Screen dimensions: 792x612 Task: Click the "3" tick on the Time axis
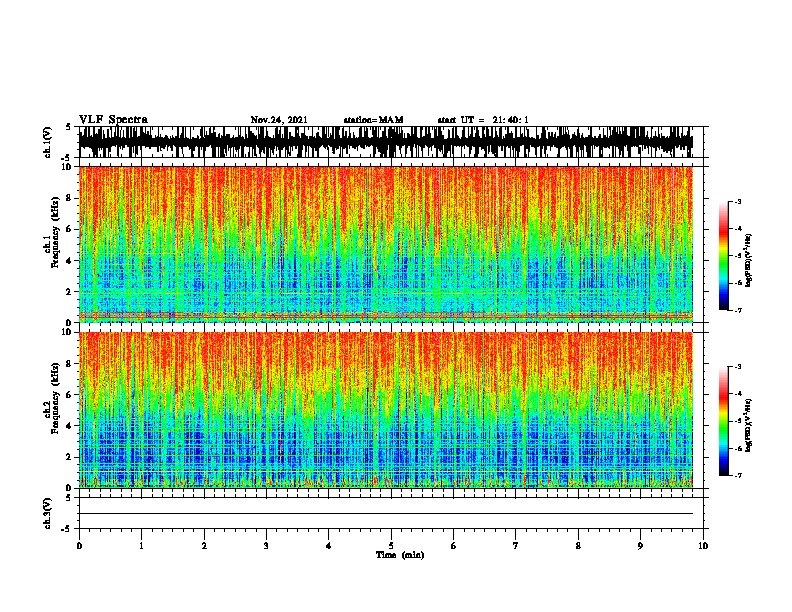pos(266,546)
